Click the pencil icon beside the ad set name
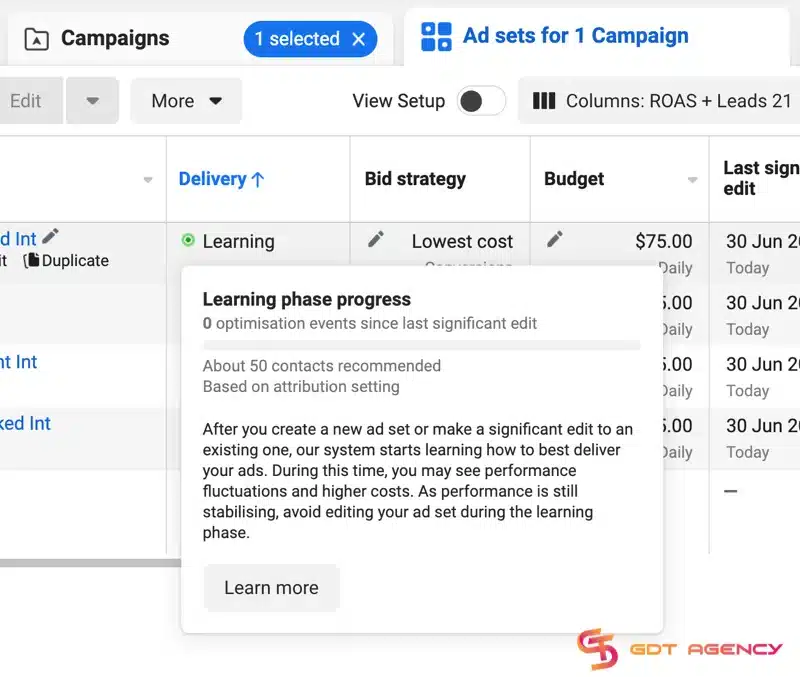This screenshot has width=800, height=677. click(x=51, y=238)
